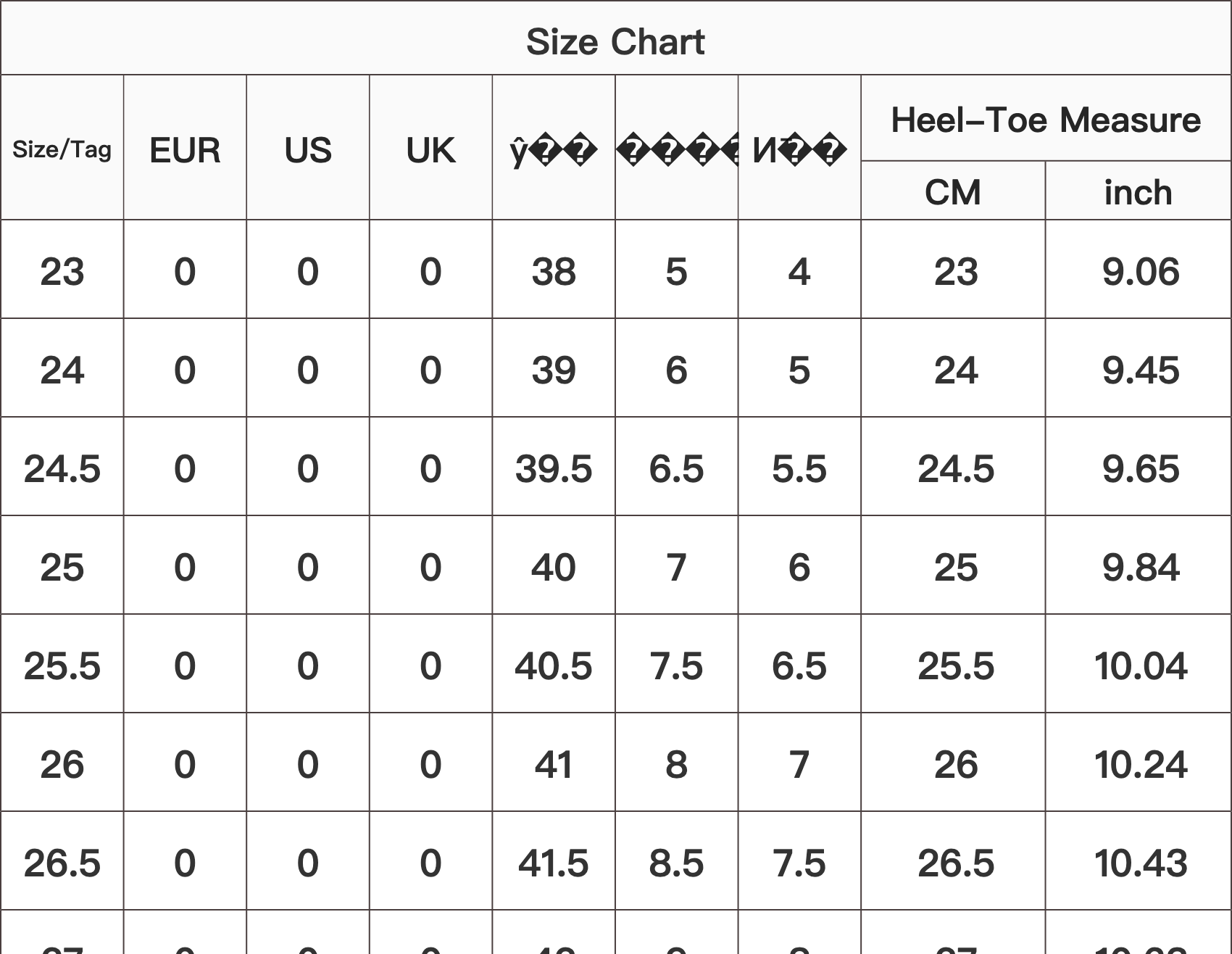
Task: Select the cell showing 41.5
Action: (x=554, y=863)
